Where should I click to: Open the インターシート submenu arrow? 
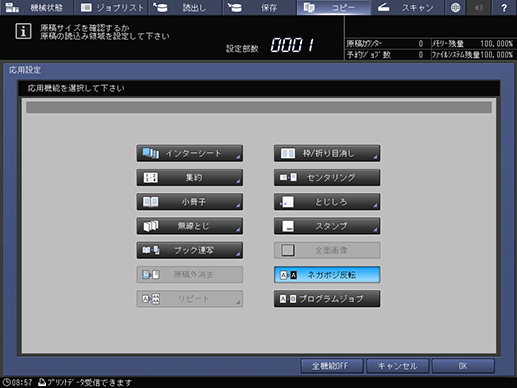coord(238,157)
